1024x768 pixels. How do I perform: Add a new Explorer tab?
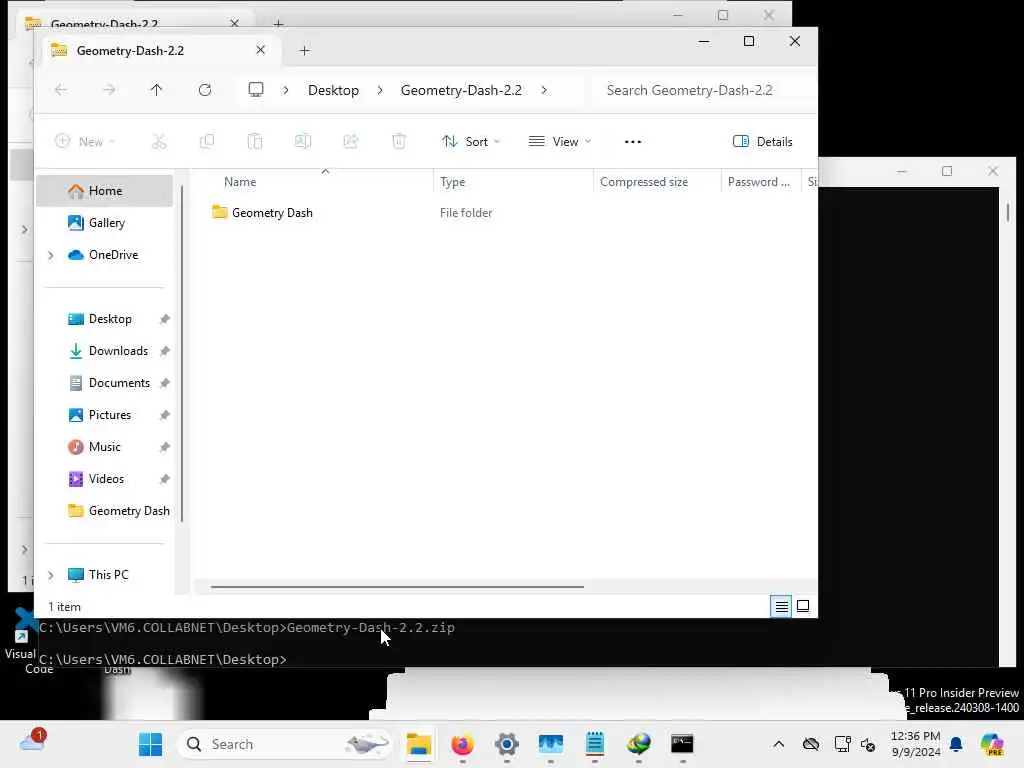pyautogui.click(x=304, y=50)
